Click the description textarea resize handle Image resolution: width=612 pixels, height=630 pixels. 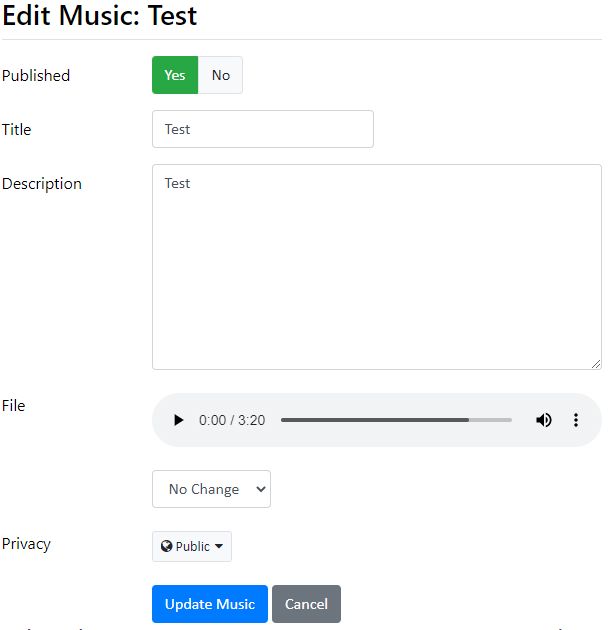point(596,364)
